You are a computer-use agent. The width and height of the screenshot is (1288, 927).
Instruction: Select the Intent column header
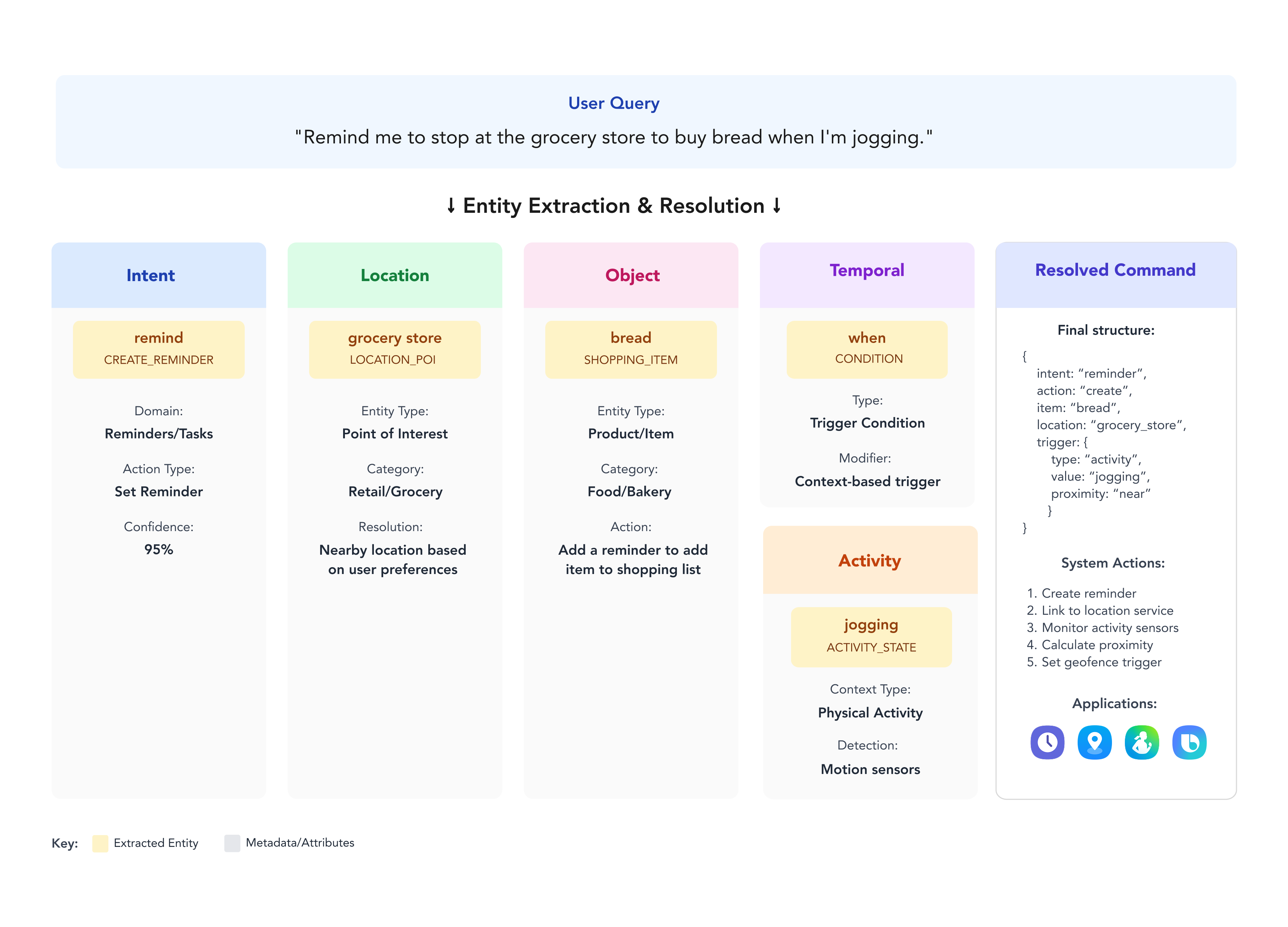click(151, 275)
